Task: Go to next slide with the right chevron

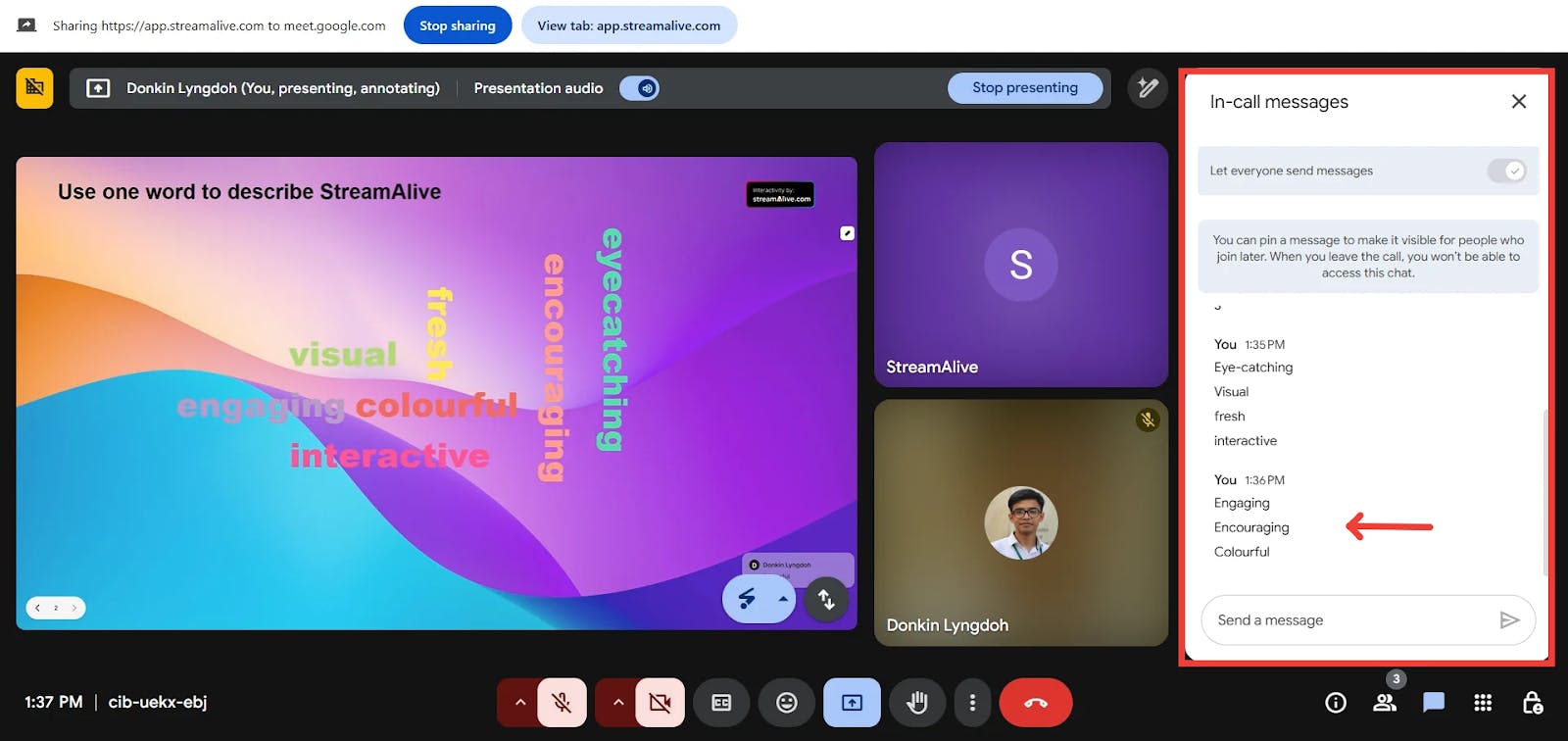Action: [x=74, y=608]
